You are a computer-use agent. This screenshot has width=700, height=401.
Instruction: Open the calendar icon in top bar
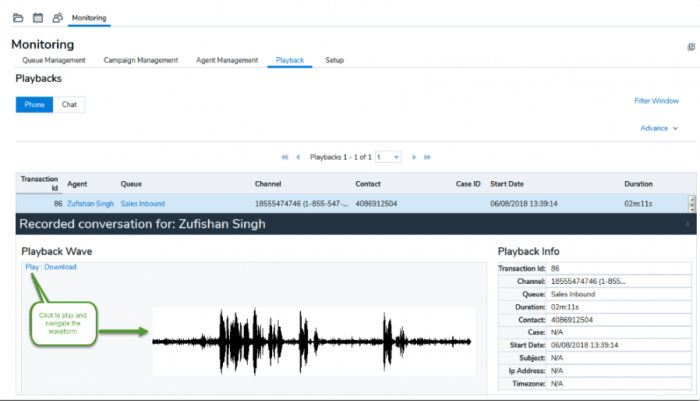click(x=37, y=18)
